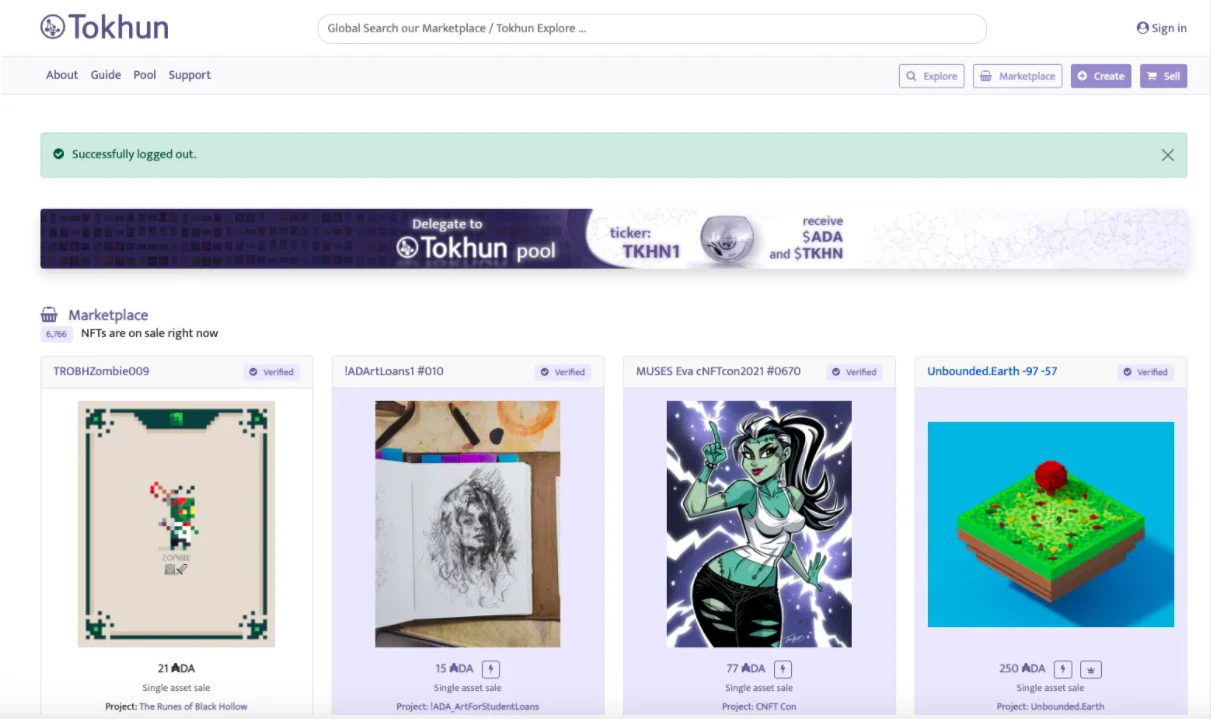Image resolution: width=1211 pixels, height=719 pixels.
Task: Click the Sell button
Action: tap(1163, 76)
